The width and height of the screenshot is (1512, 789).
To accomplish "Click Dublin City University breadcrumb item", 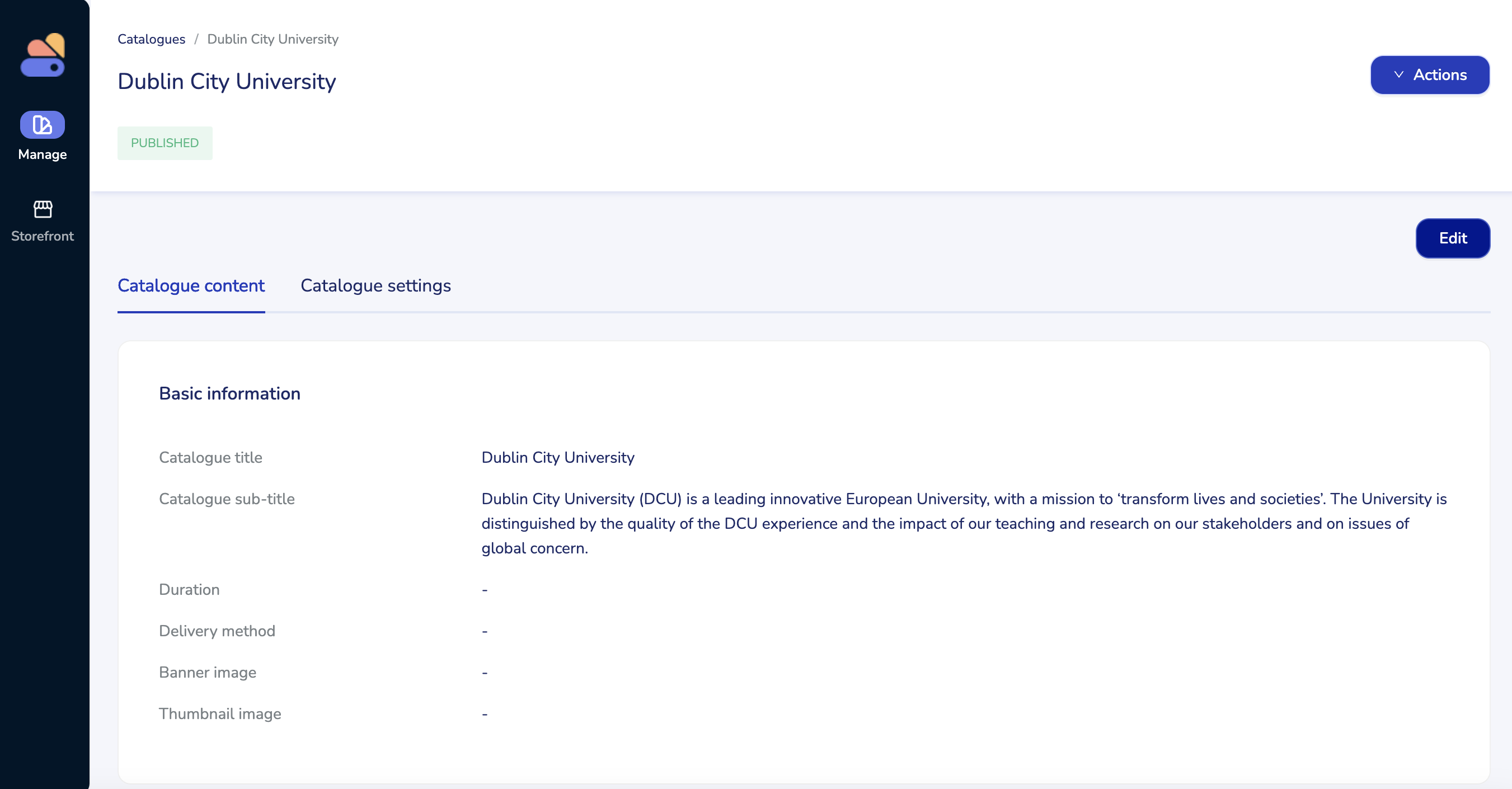I will click(x=273, y=39).
